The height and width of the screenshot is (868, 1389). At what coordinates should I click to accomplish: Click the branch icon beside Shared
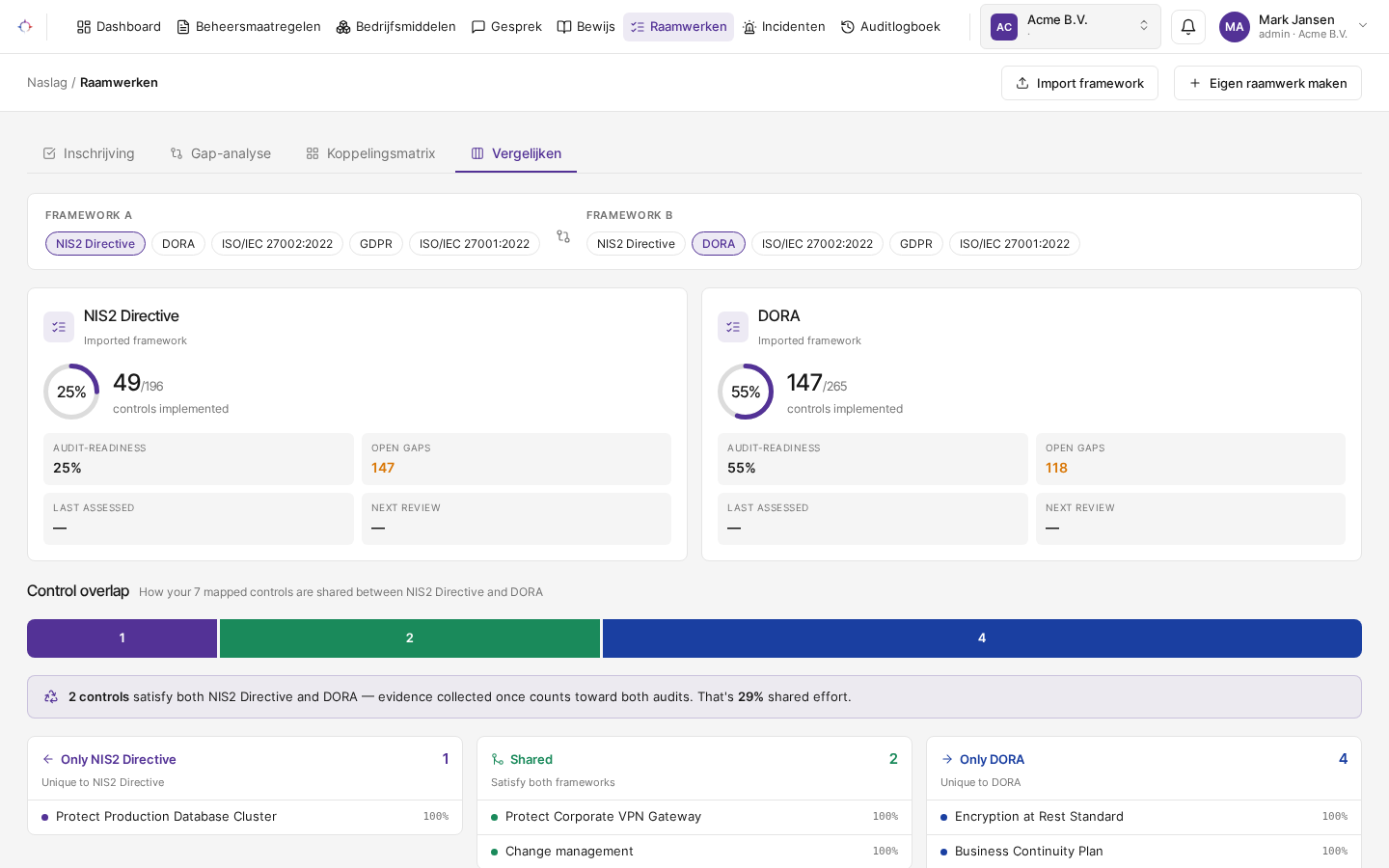tap(498, 760)
